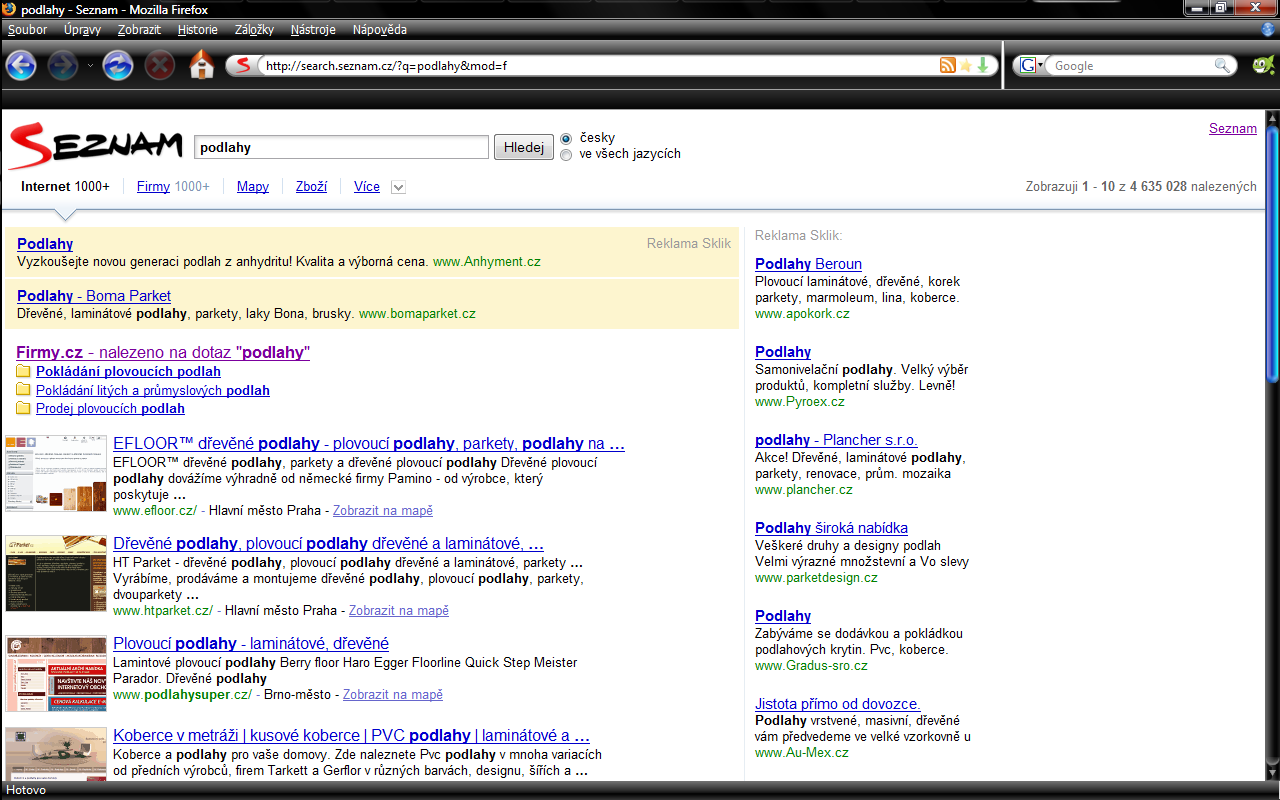Open the Zobrazit menu
Image resolution: width=1280 pixels, height=800 pixels.
coord(139,30)
